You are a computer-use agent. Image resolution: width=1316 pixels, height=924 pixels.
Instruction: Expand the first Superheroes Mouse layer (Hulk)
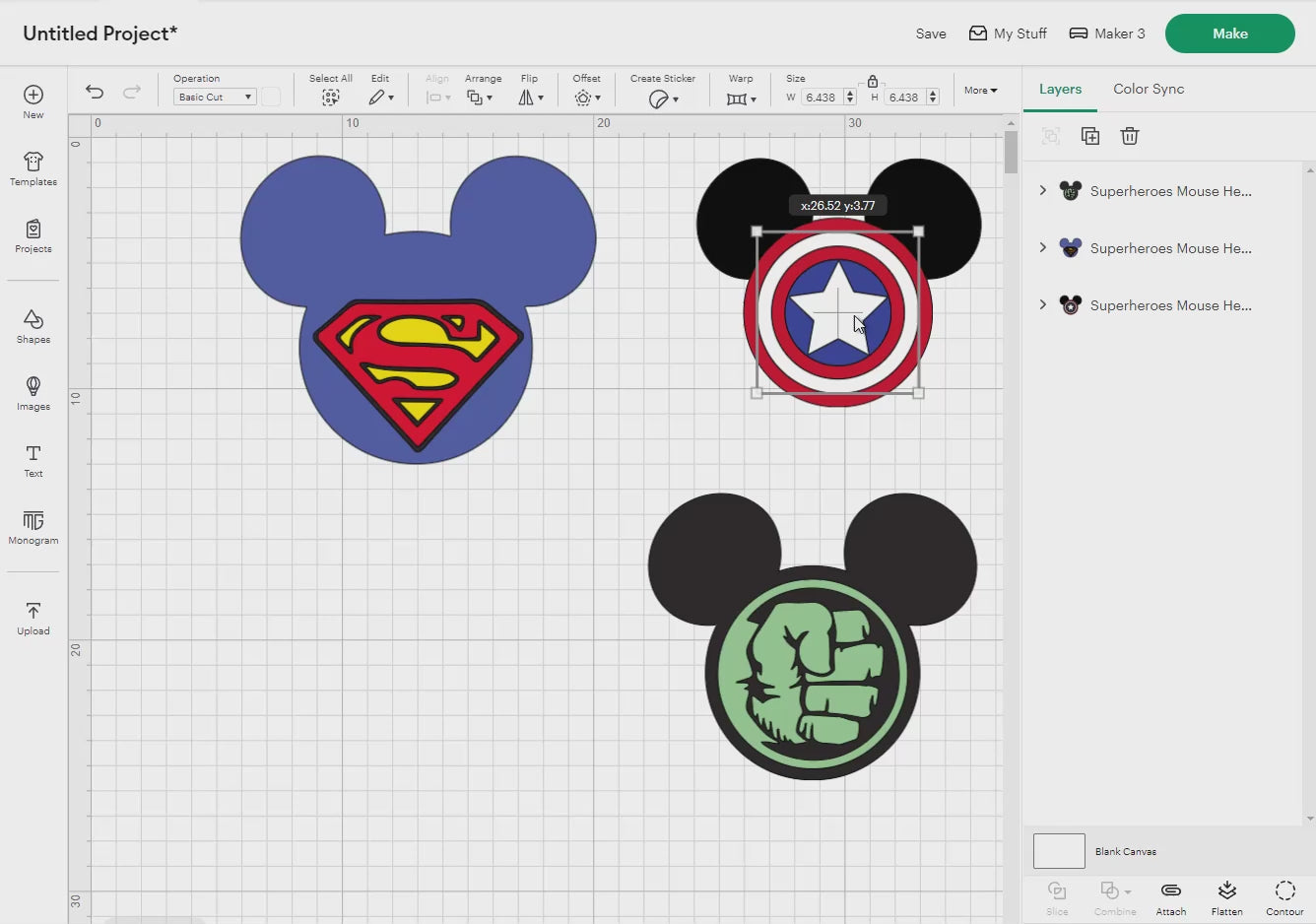[1042, 190]
